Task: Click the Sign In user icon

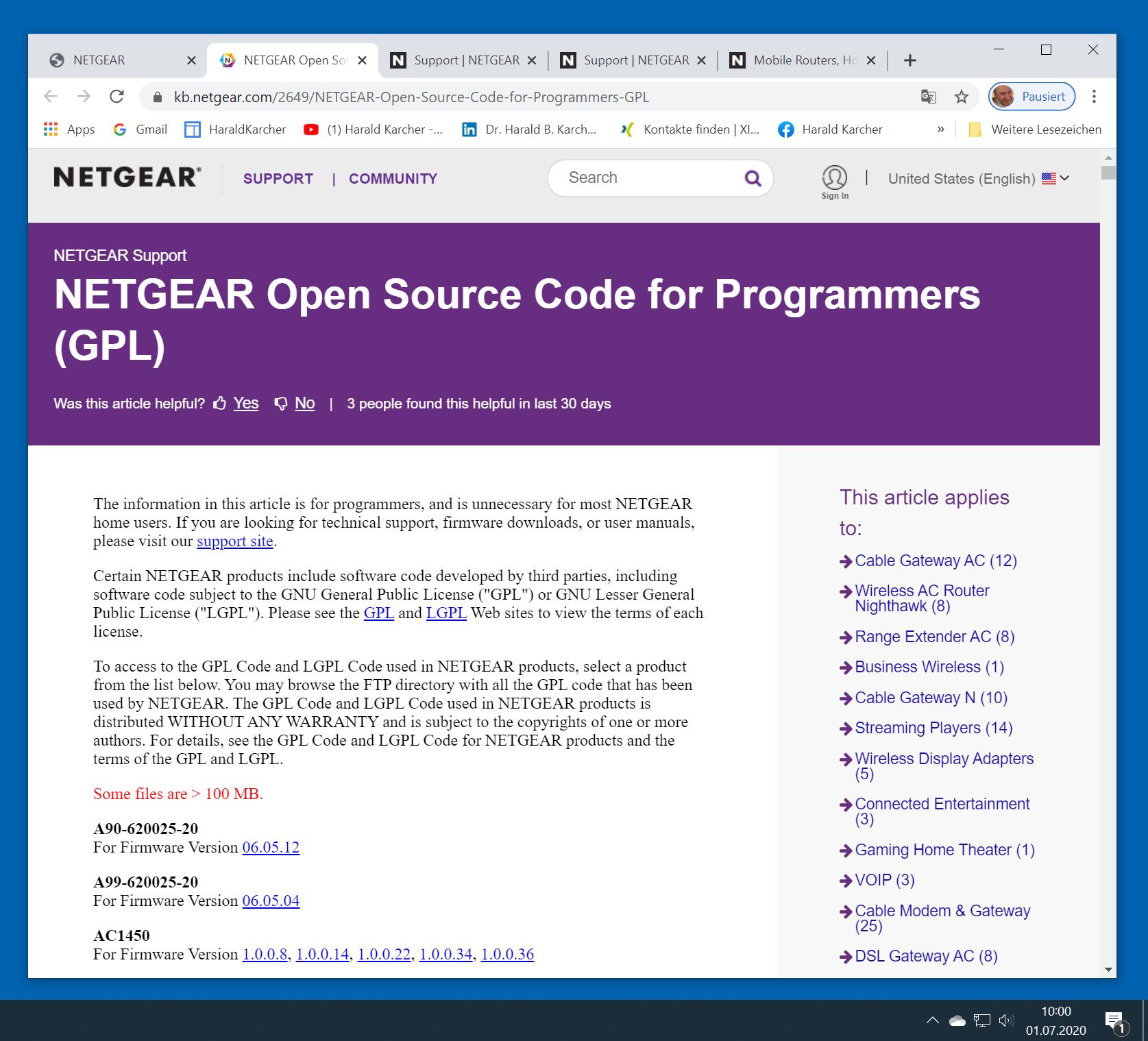Action: click(x=834, y=178)
